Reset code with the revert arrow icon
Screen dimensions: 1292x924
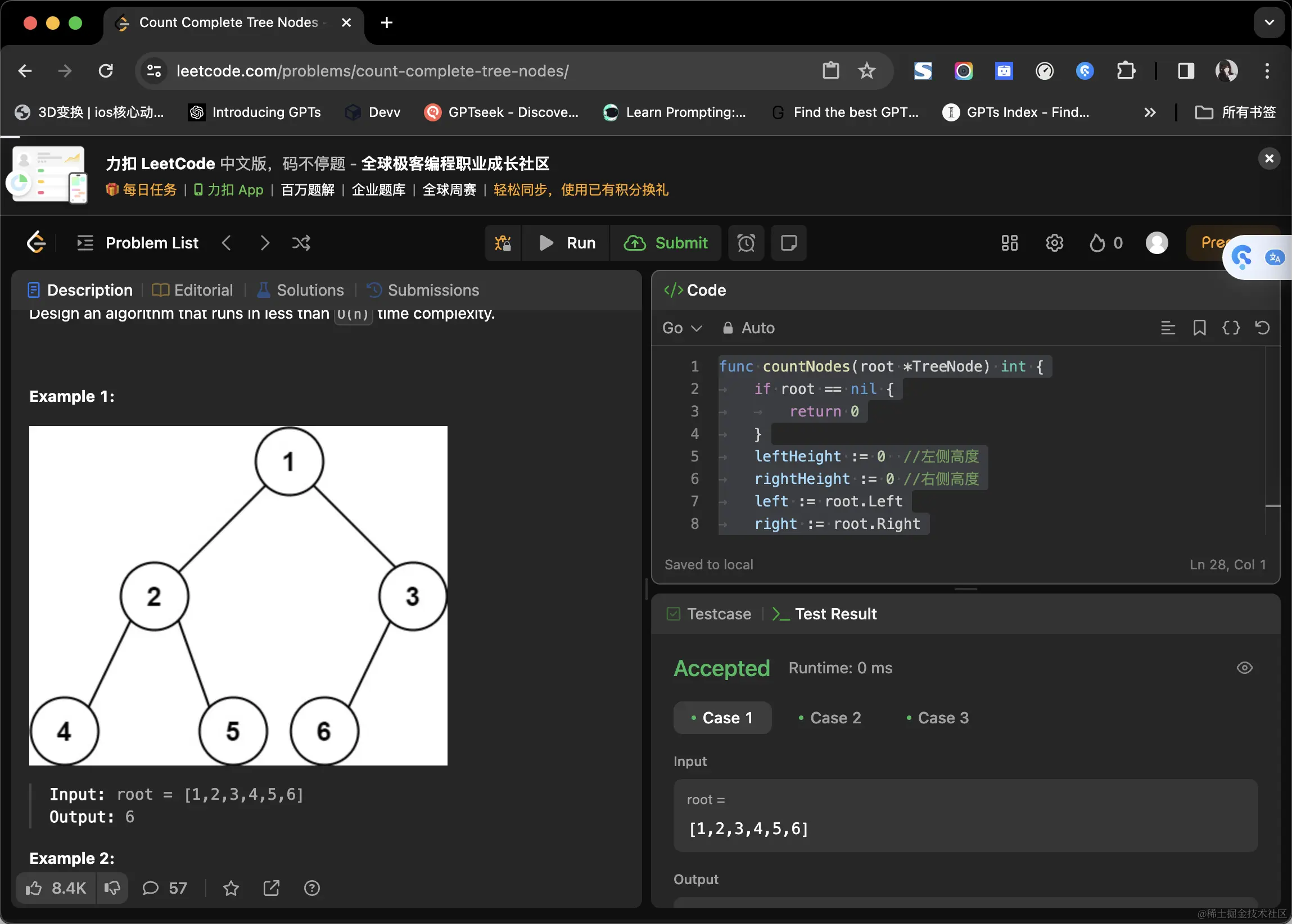pyautogui.click(x=1262, y=328)
